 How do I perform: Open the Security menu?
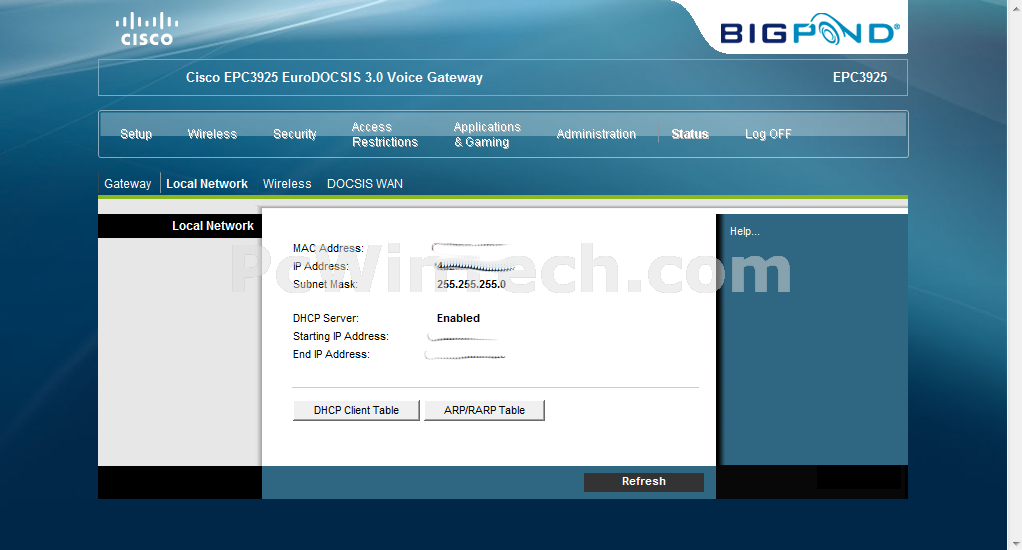click(x=295, y=134)
